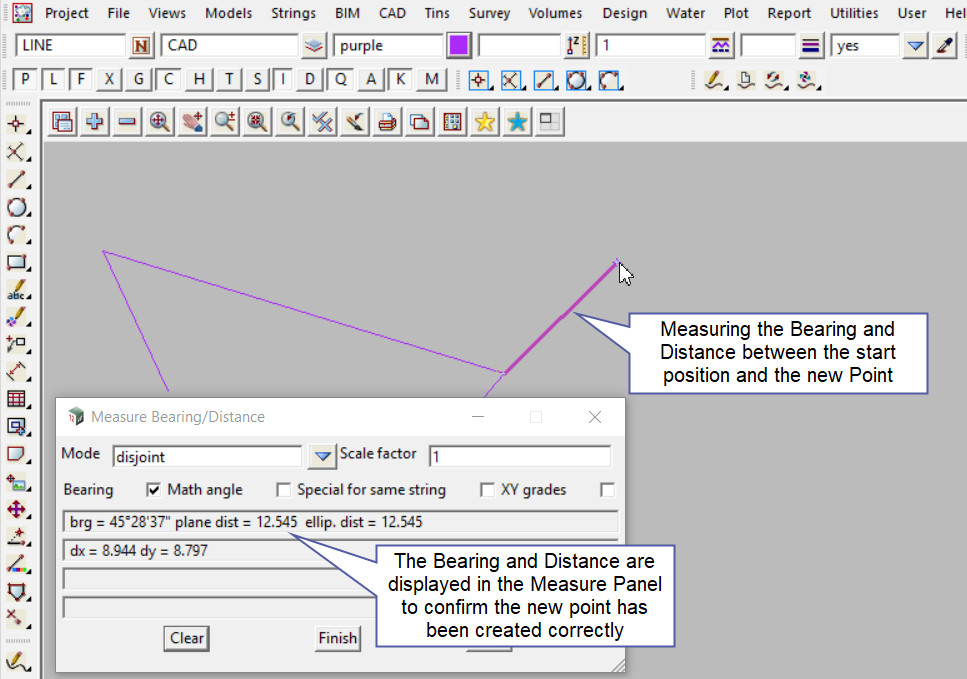Open the Models menu
The width and height of the screenshot is (967, 679).
pyautogui.click(x=228, y=13)
